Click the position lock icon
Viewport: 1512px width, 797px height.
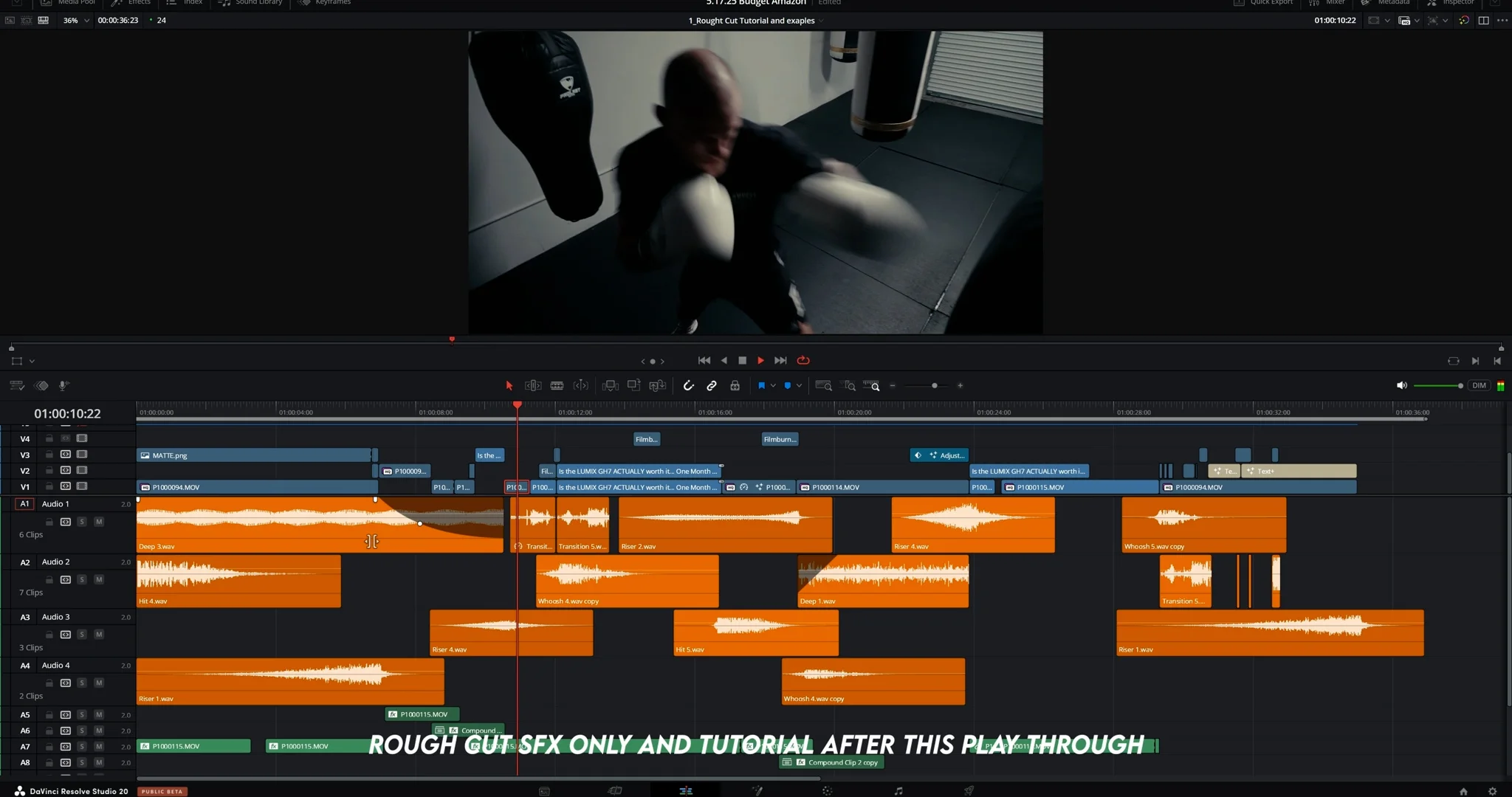(735, 385)
